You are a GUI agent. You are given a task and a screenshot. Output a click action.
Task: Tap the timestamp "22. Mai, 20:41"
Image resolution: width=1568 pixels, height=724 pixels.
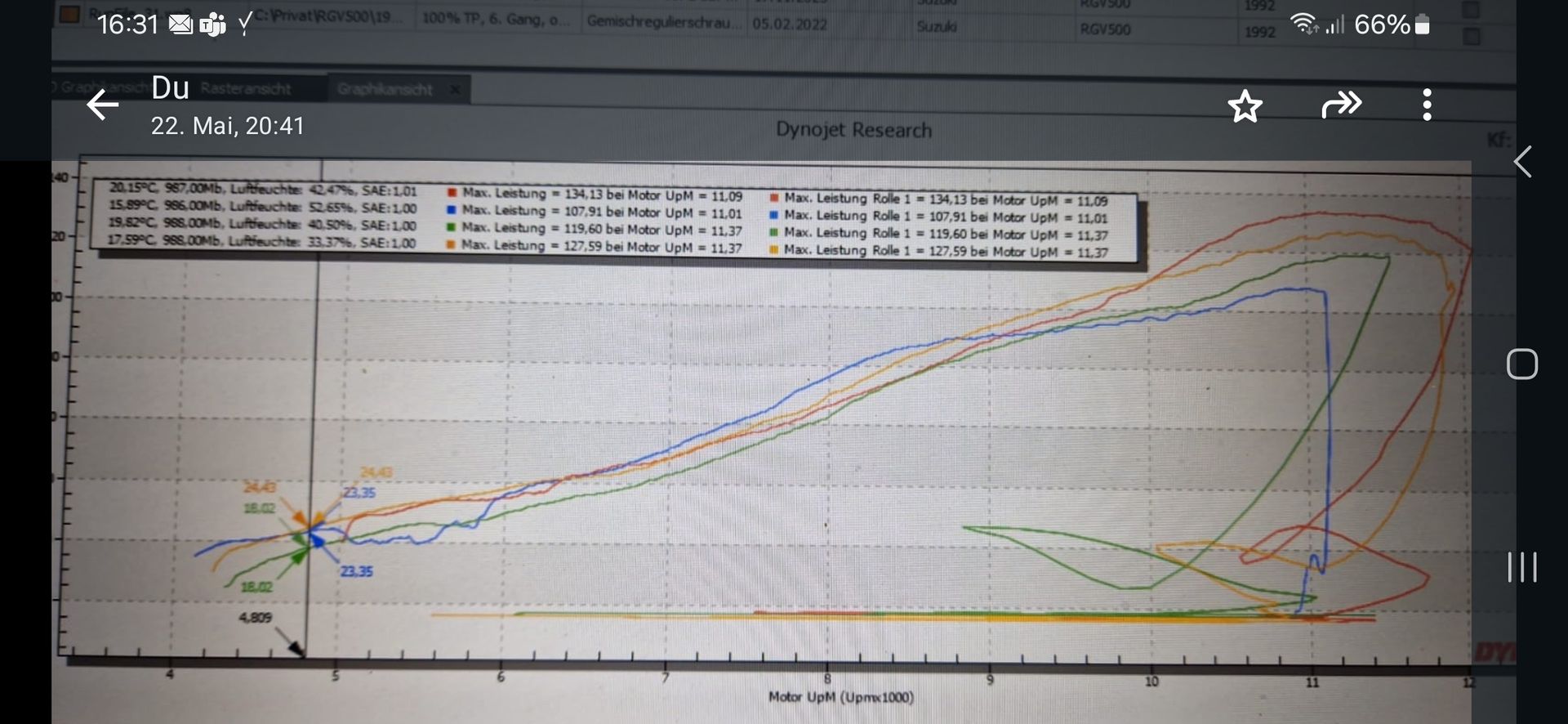227,126
